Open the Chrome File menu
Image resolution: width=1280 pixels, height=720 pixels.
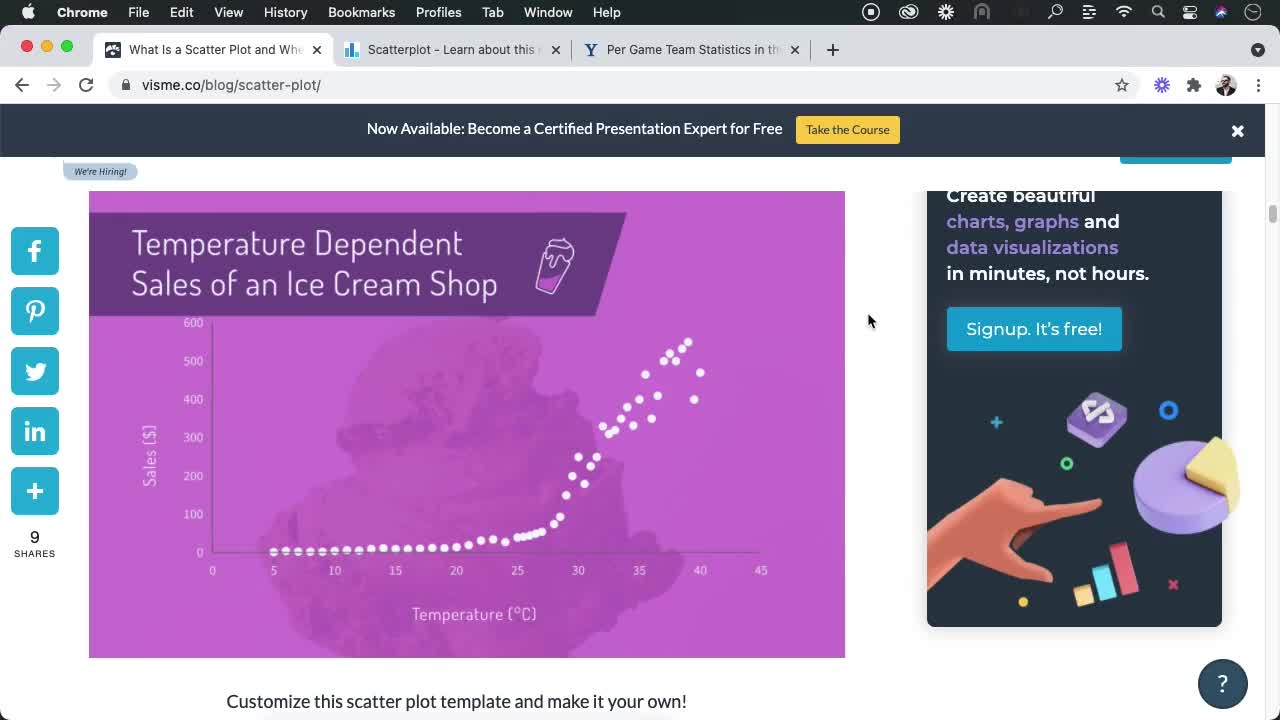138,12
